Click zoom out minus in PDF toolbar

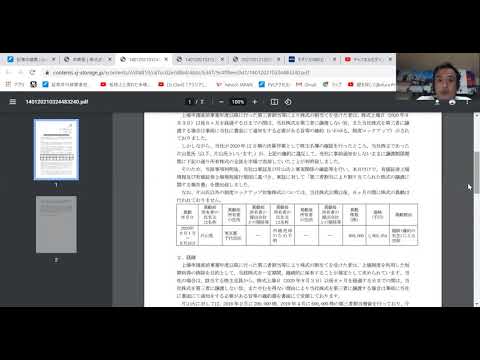[221, 102]
